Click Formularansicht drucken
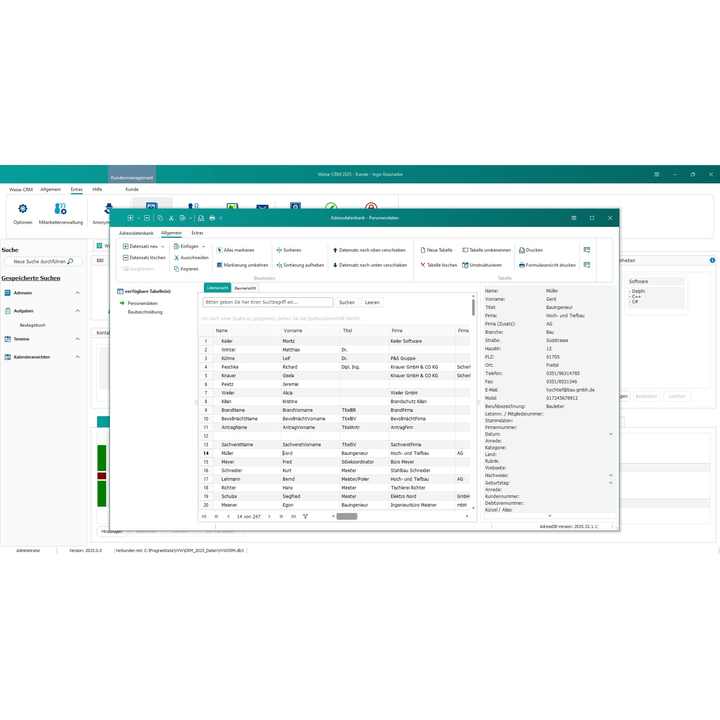The image size is (720, 720). click(x=547, y=265)
